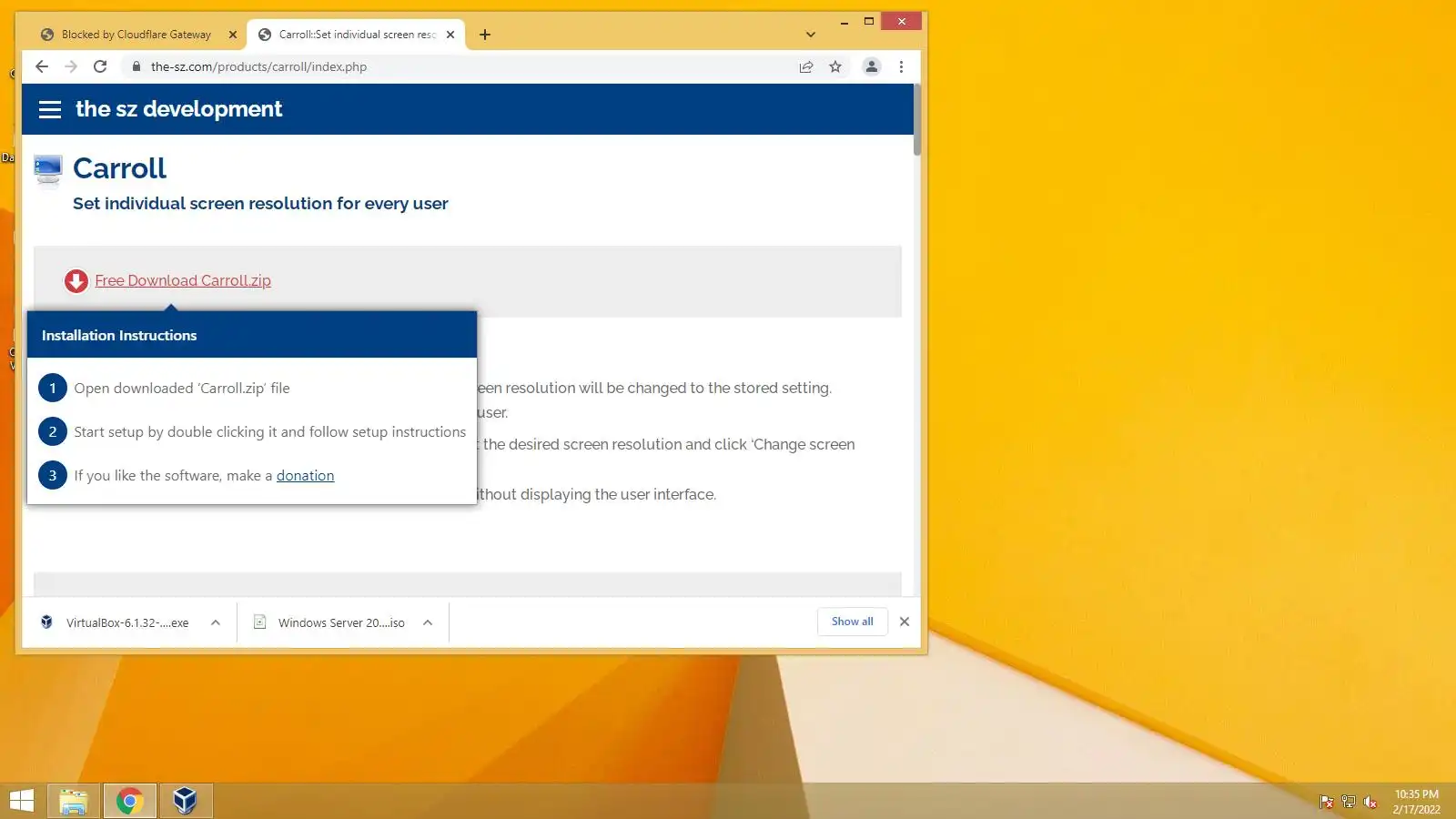The height and width of the screenshot is (819, 1456).
Task: Open the Chrome profile avatar menu
Action: pyautogui.click(x=872, y=66)
